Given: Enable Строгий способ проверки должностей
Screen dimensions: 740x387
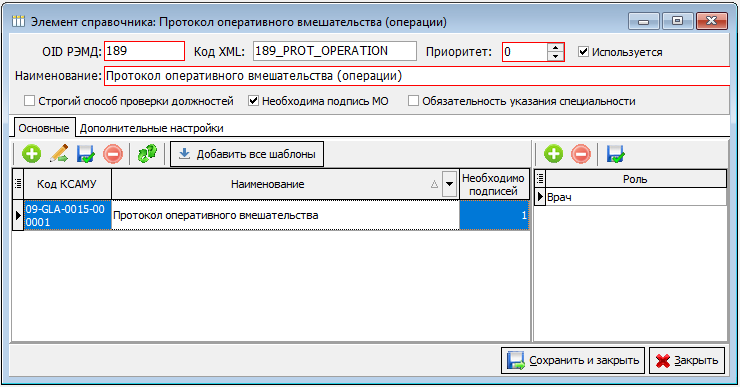Looking at the screenshot, I should [29, 101].
